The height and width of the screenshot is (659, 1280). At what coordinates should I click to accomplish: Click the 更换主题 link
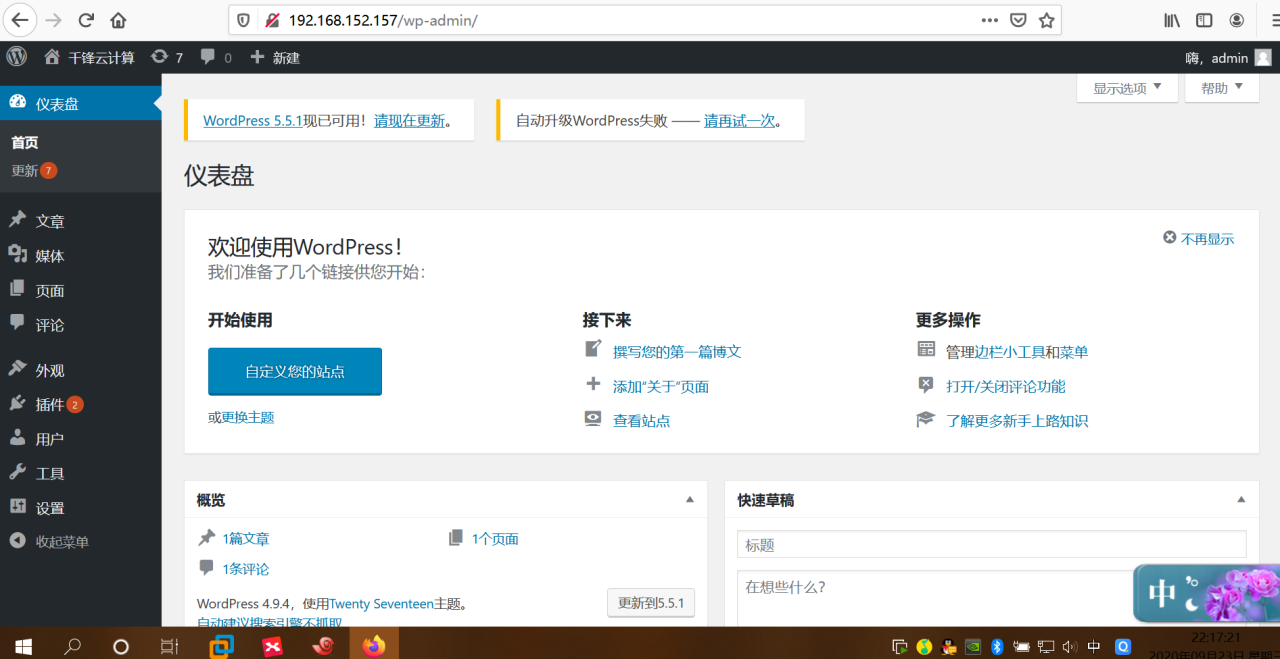point(248,417)
